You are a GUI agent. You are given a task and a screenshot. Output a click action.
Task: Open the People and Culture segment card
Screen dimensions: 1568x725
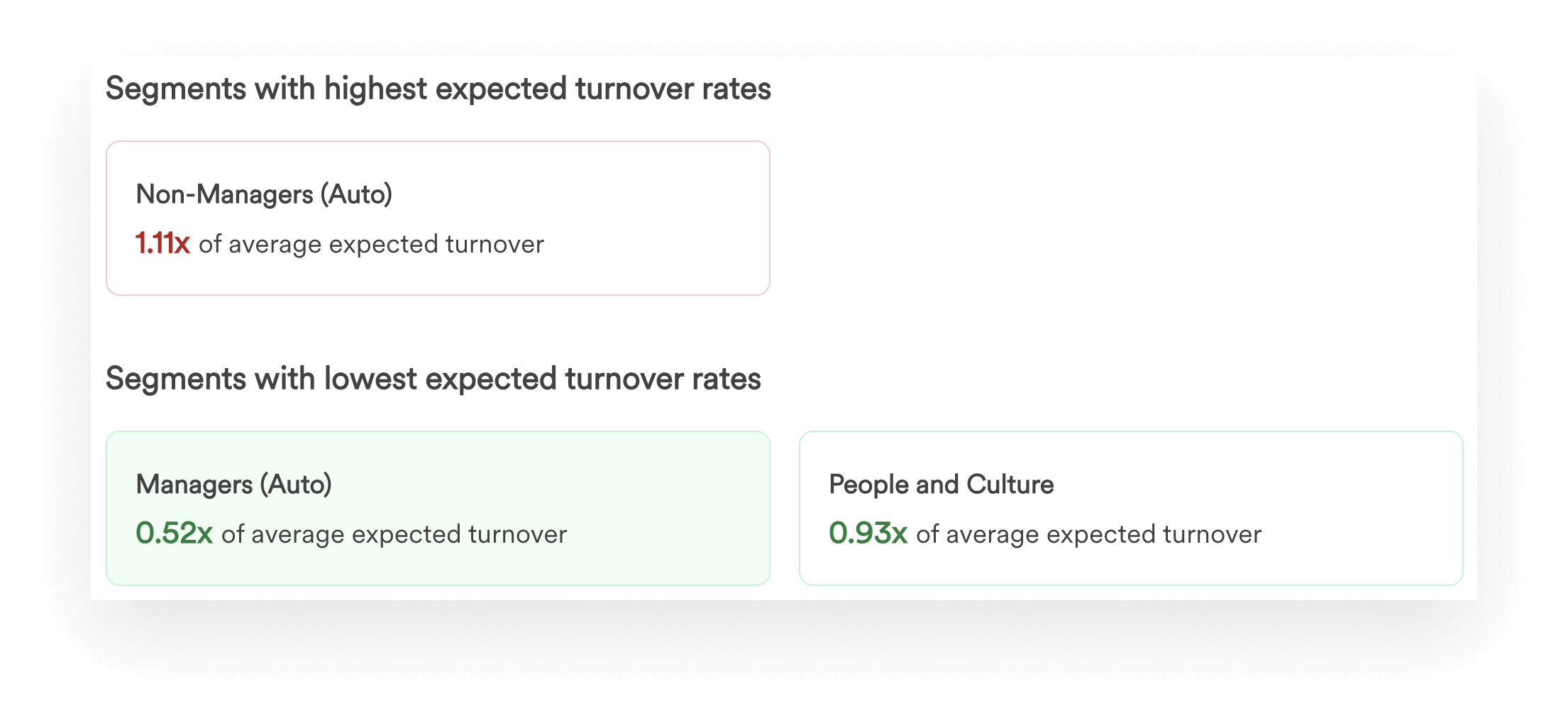click(x=1131, y=508)
